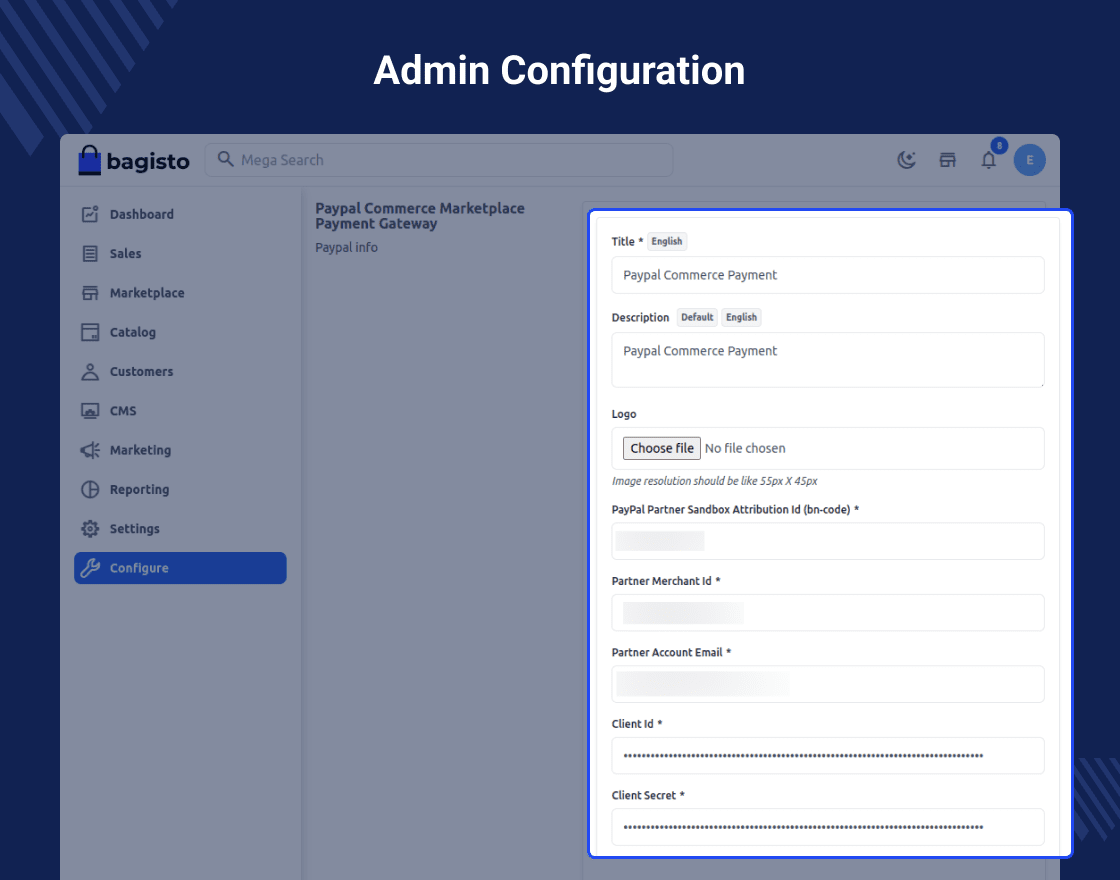Select the Catalog sidebar icon

91,332
